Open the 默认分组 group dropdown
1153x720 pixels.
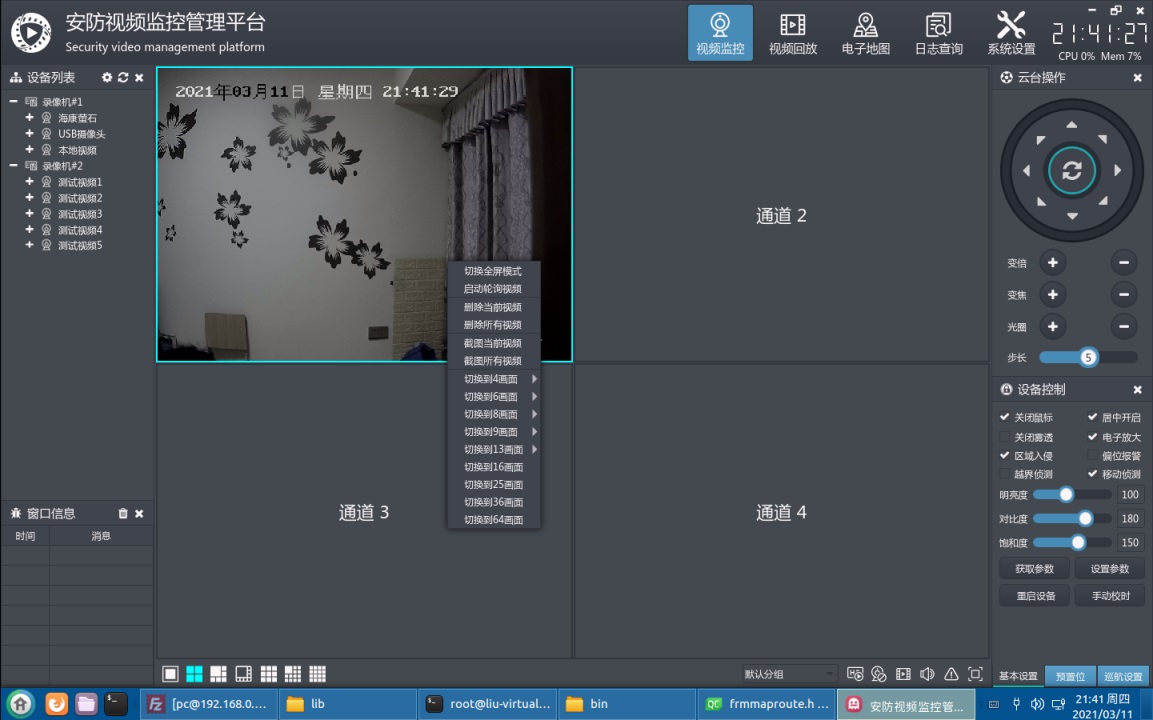click(x=788, y=674)
